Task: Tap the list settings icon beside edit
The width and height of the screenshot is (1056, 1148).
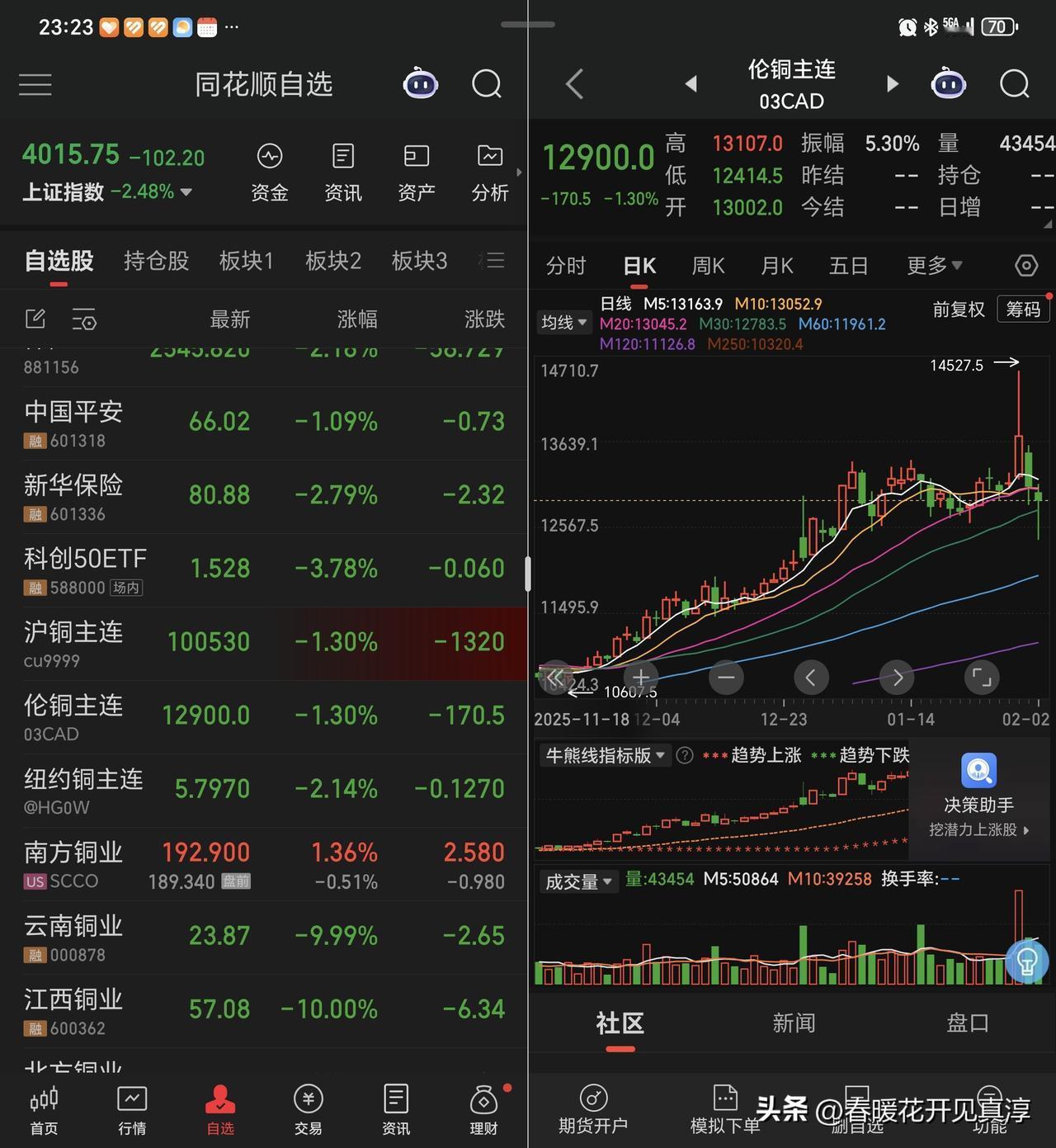Action: point(84,319)
